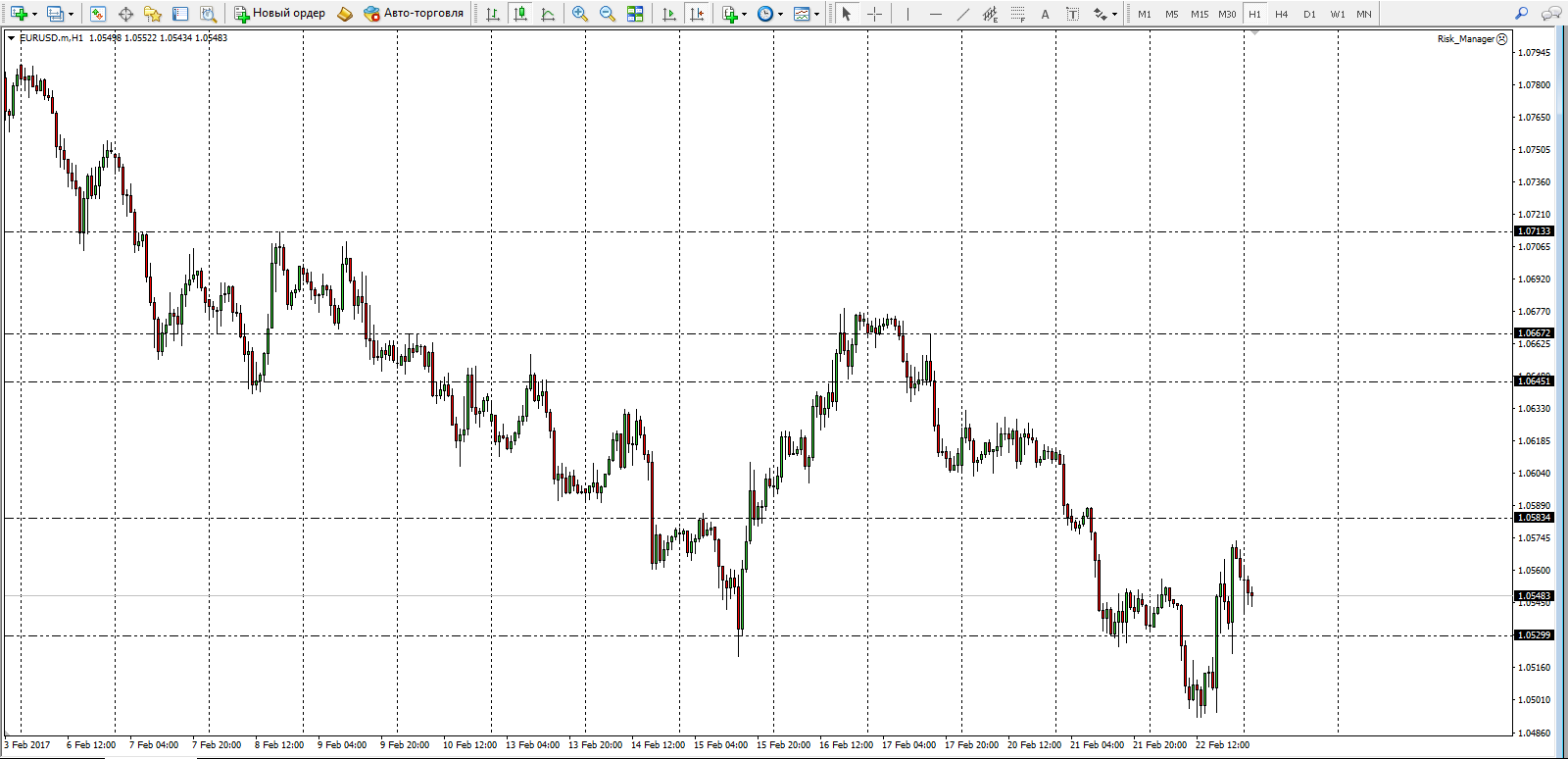Click the 1.07133 price level label

click(x=1535, y=231)
